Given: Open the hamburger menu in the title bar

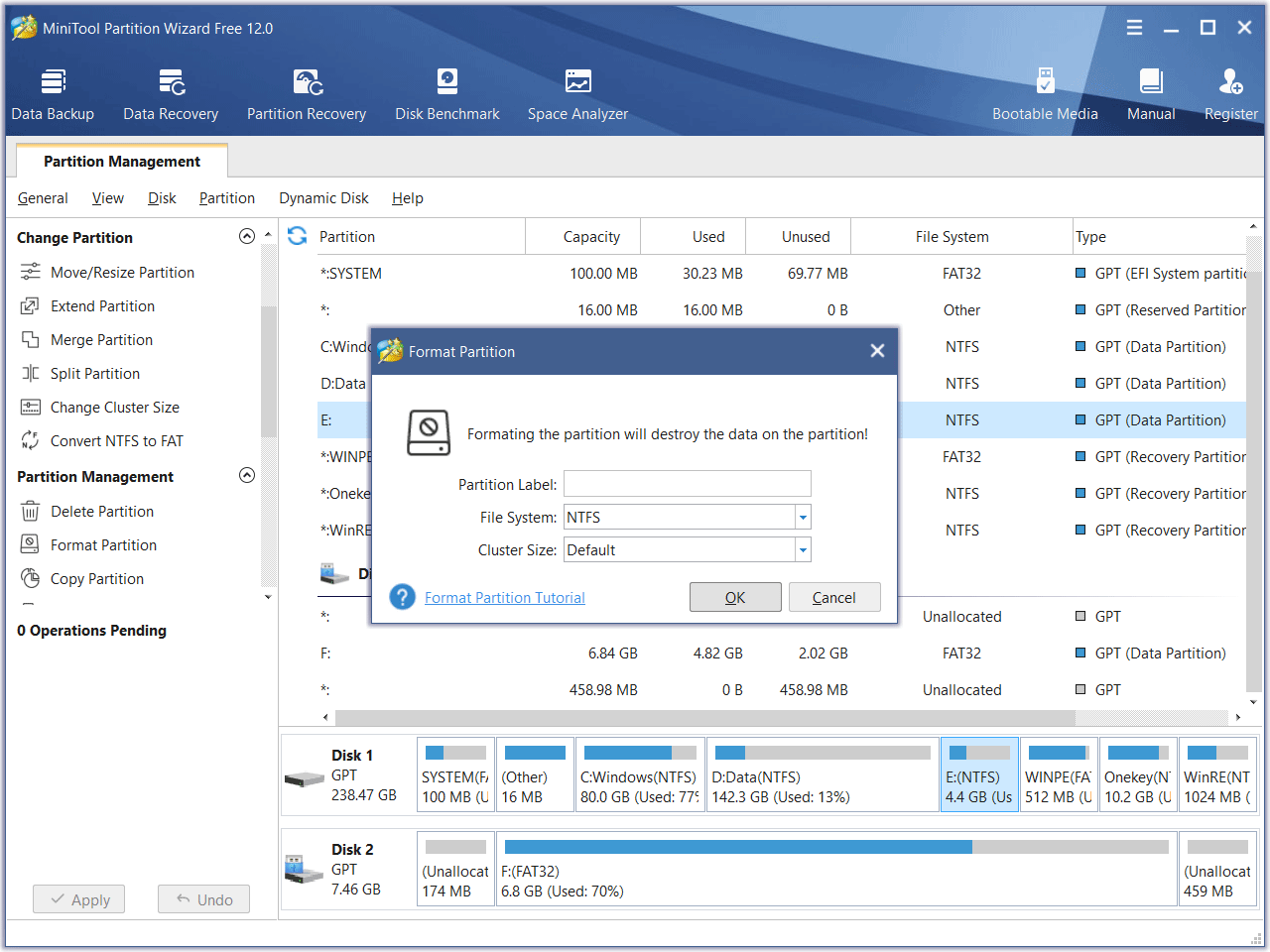Looking at the screenshot, I should 1134,28.
